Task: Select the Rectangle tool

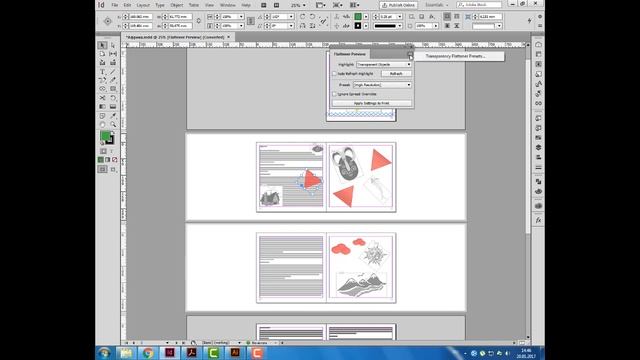Action: (113, 89)
